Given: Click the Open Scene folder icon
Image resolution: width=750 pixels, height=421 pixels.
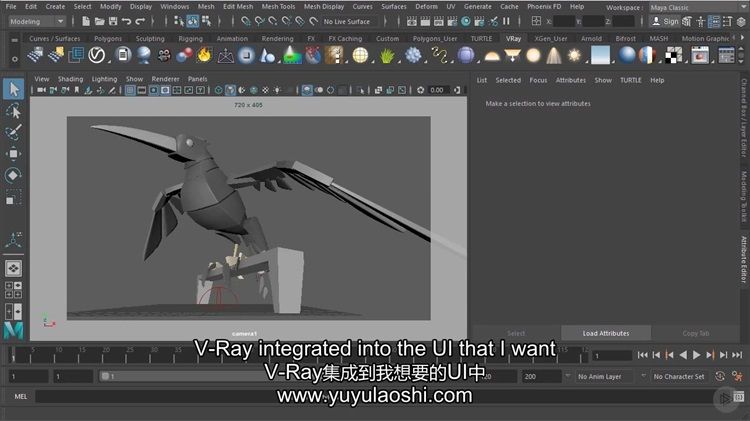Looking at the screenshot, I should (x=99, y=21).
